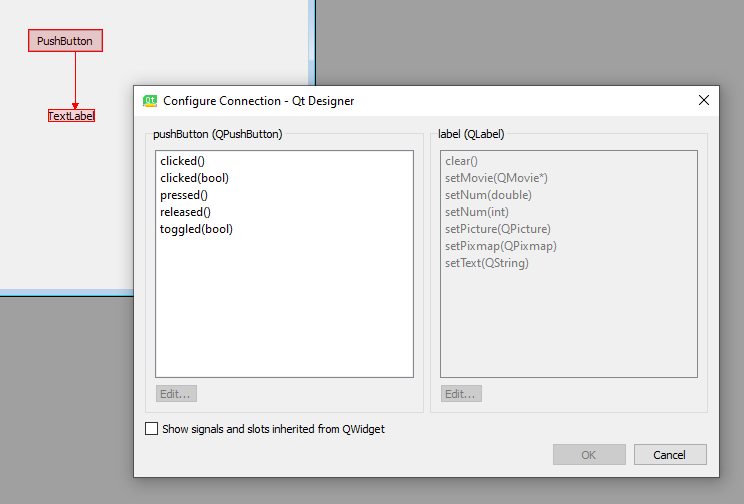
Task: Choose the setPixmap(QPixmap) slot
Action: tap(500, 246)
